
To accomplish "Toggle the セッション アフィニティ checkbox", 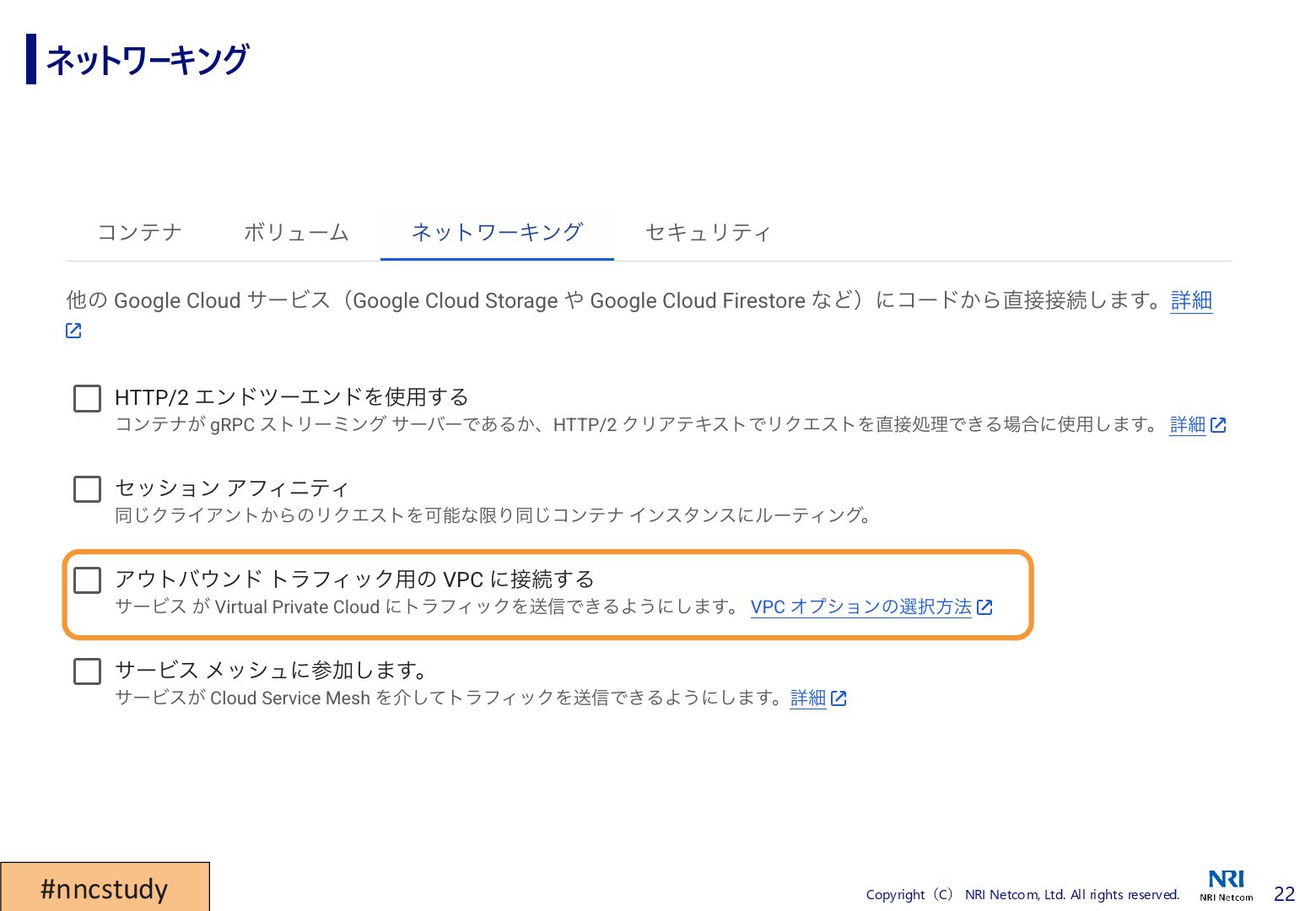I will 88,489.
